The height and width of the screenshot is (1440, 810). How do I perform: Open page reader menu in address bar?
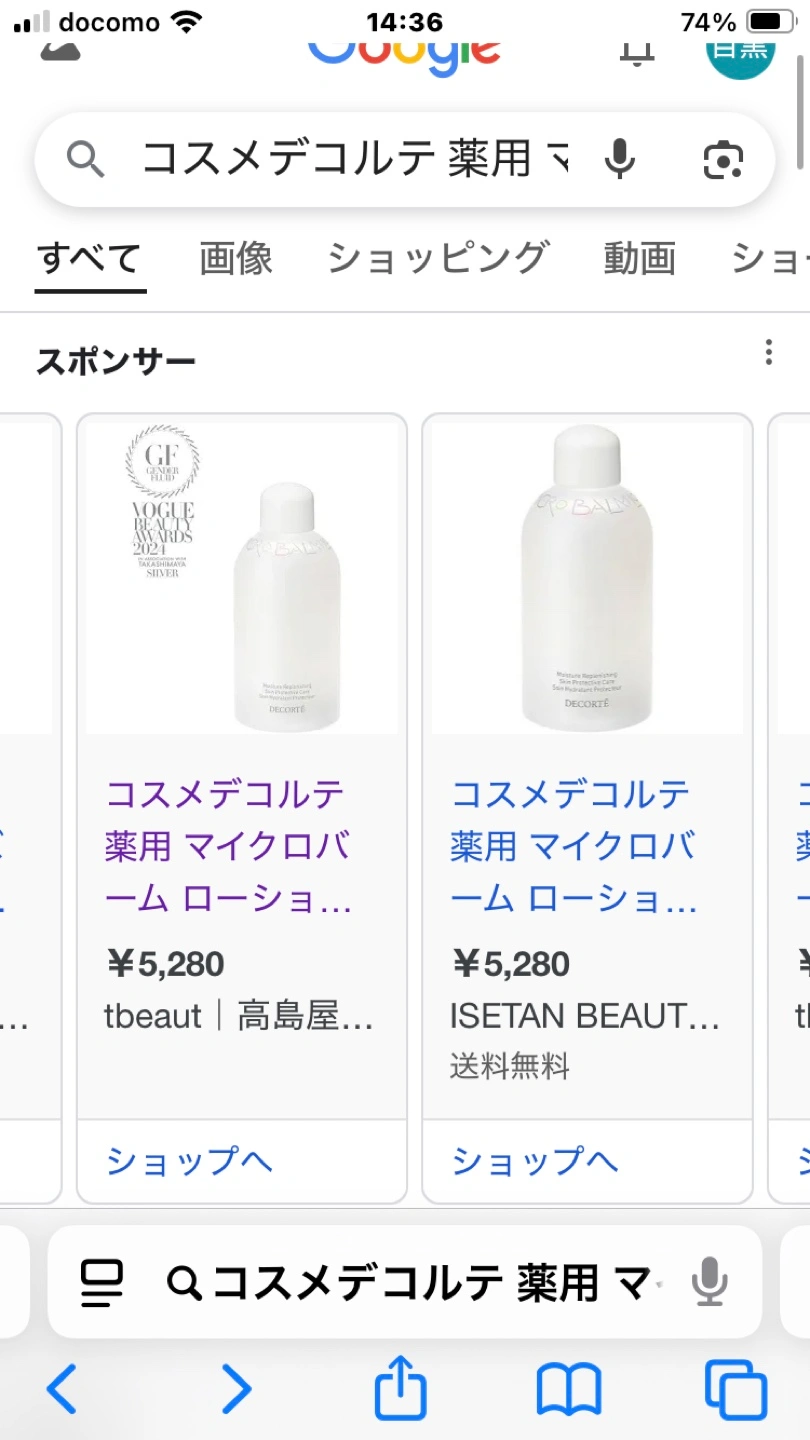click(101, 1282)
